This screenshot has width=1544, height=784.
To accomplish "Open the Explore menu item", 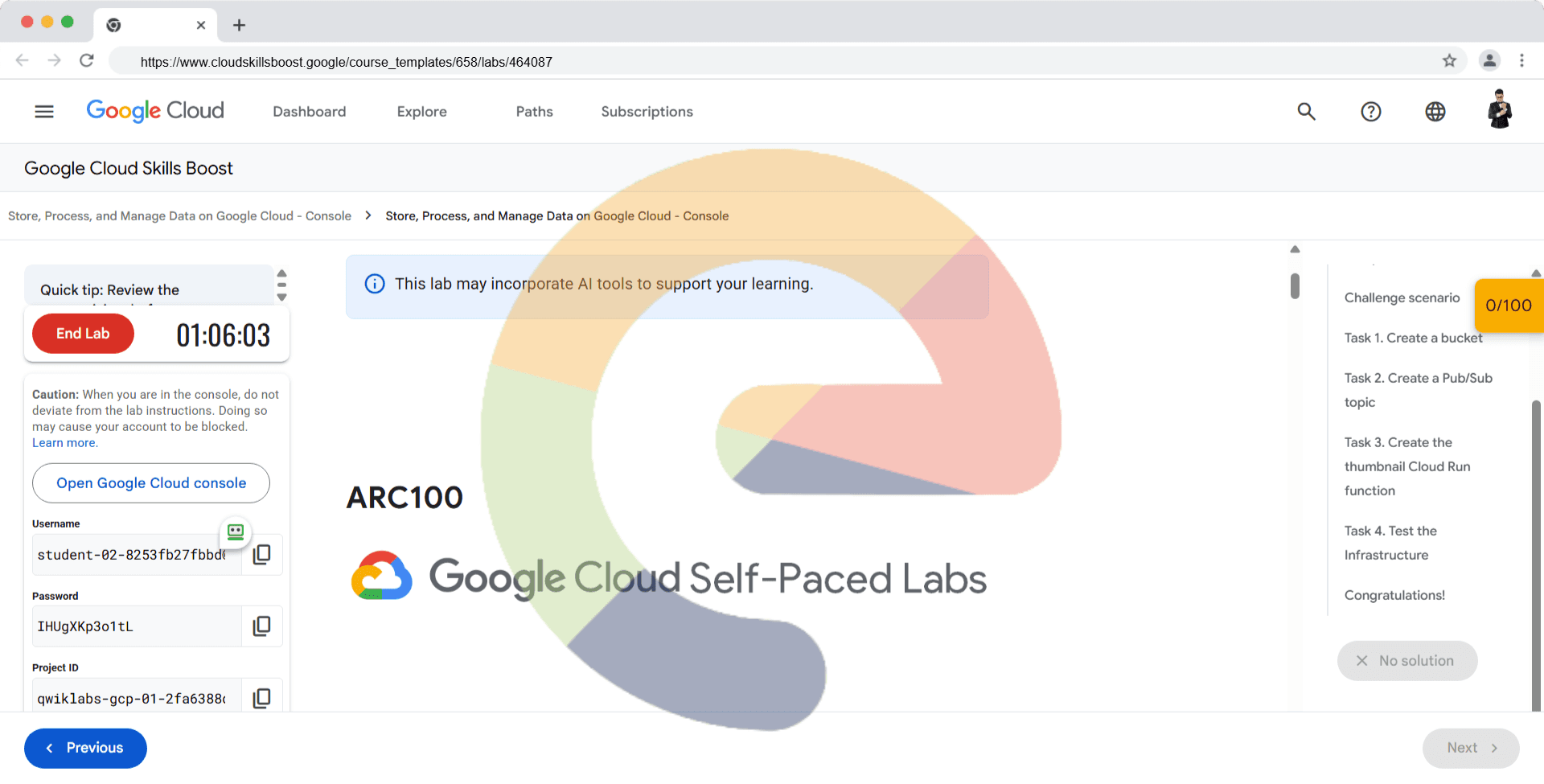I will [x=421, y=112].
